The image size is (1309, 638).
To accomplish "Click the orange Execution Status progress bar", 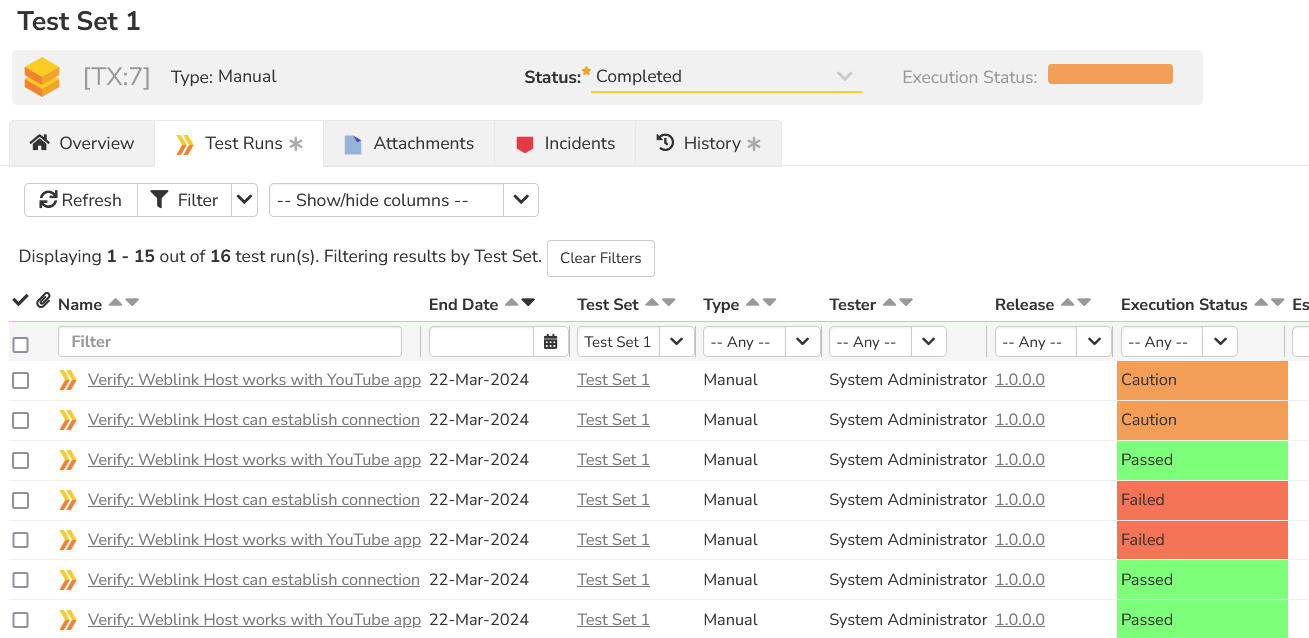I will [x=1110, y=75].
